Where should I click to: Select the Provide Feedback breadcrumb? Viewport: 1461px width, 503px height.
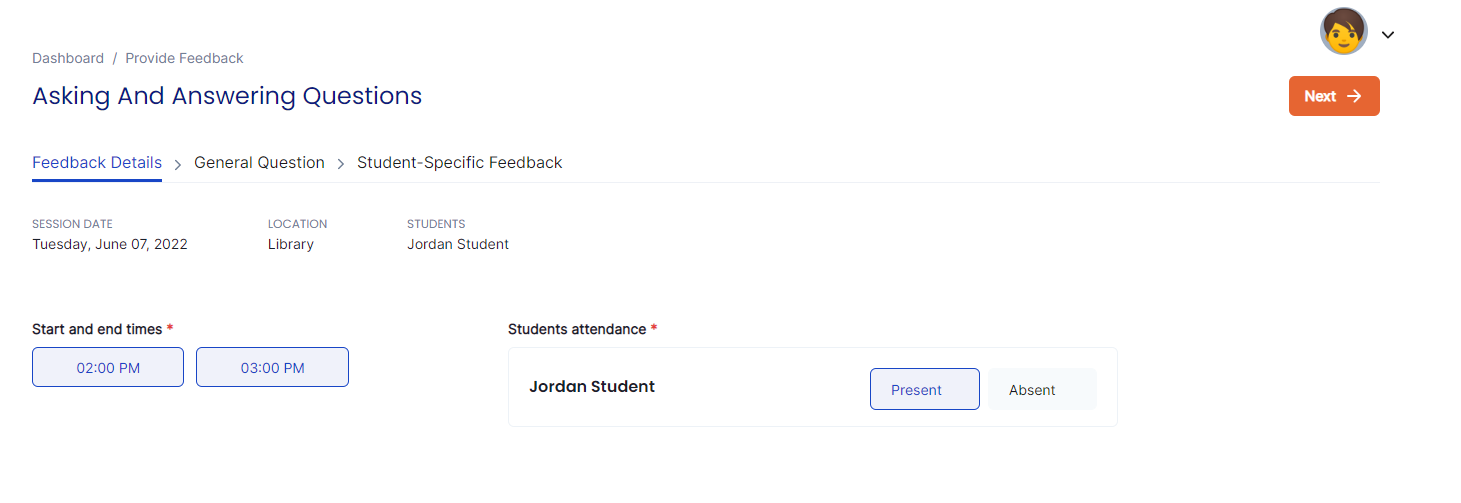coord(184,58)
